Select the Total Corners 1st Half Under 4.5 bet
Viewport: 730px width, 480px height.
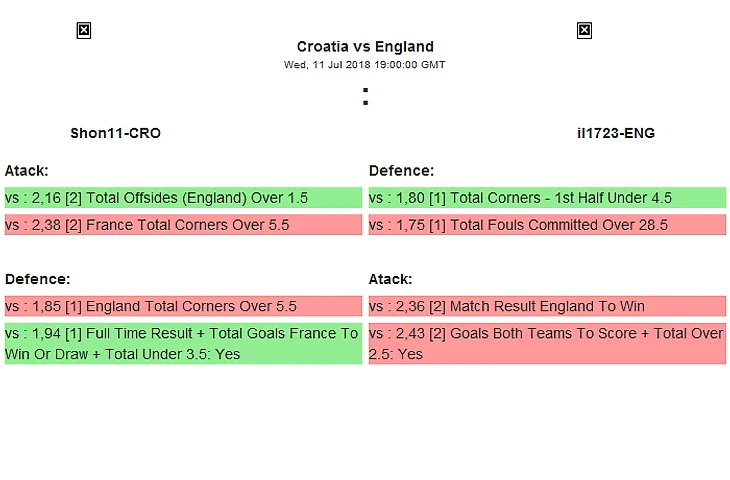547,198
